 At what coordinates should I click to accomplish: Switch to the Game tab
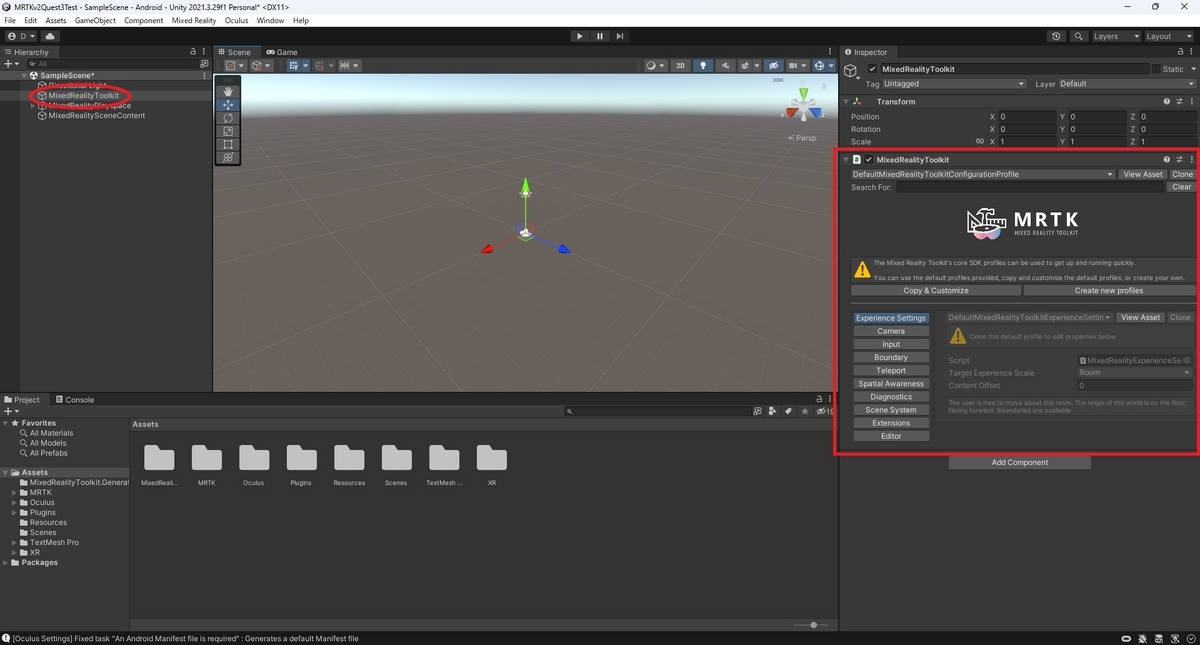tap(282, 52)
